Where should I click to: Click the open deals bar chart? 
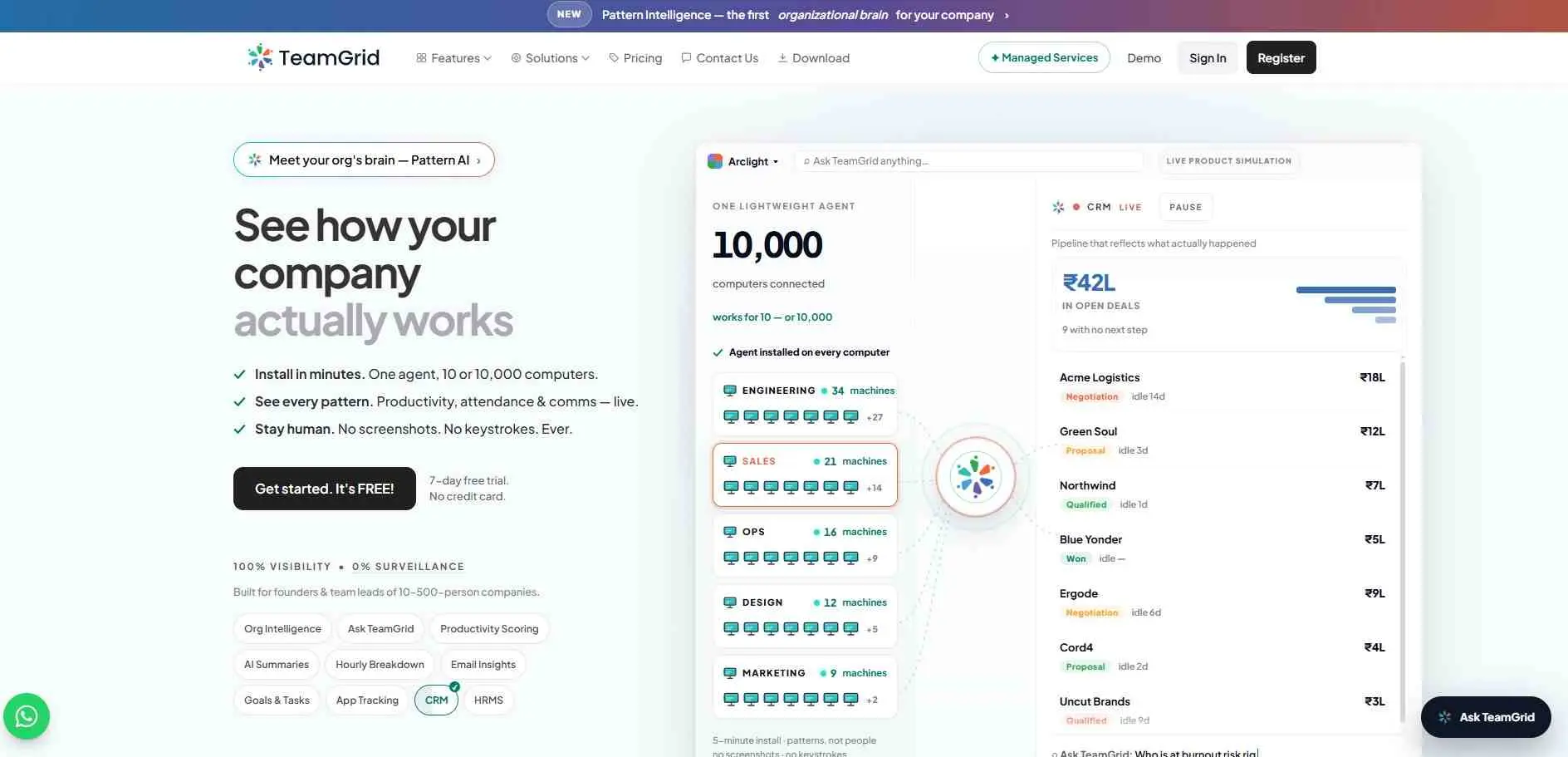[1345, 304]
